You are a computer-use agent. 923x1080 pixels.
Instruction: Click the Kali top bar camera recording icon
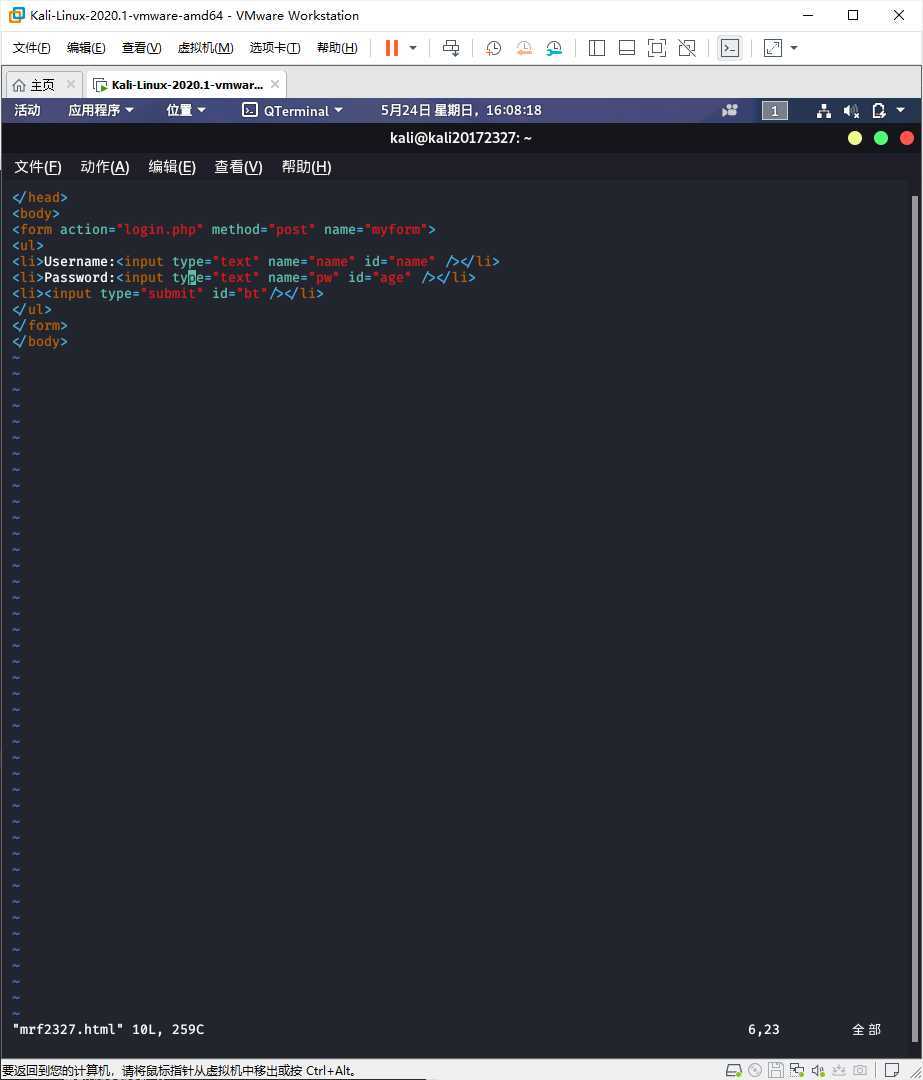(x=729, y=110)
